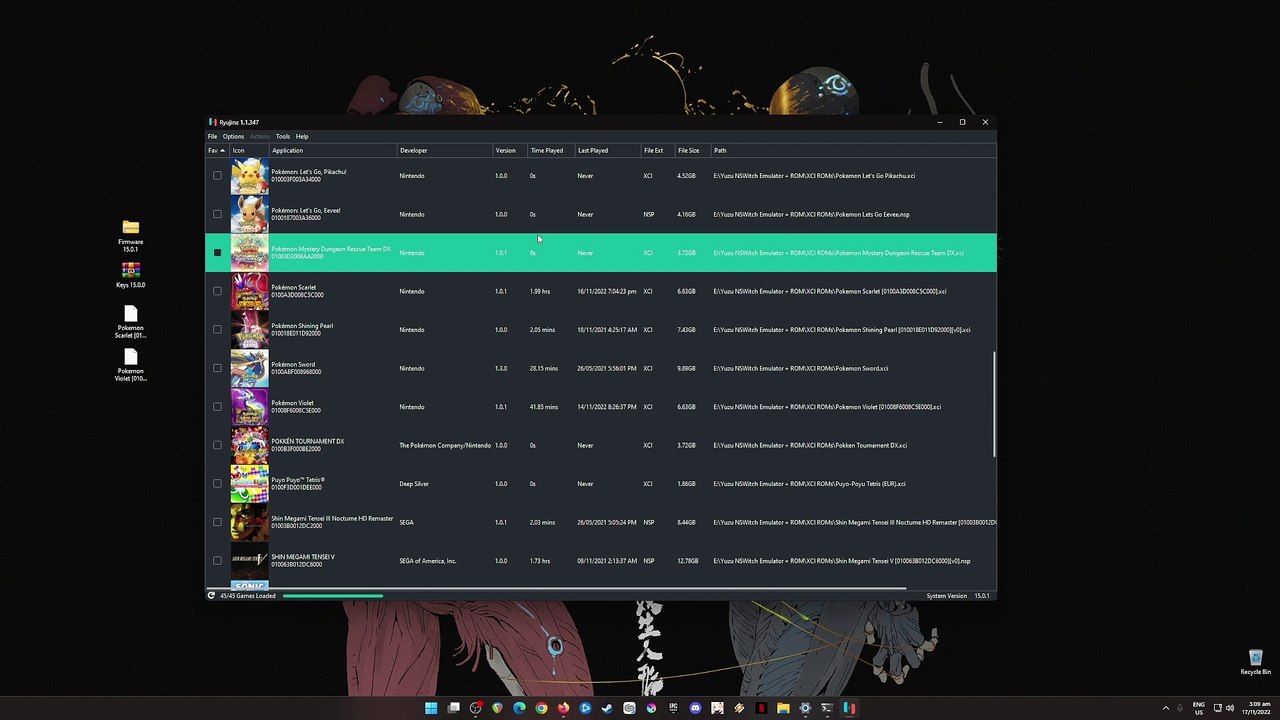Click the Path column header
Image resolution: width=1280 pixels, height=720 pixels.
pyautogui.click(x=853, y=151)
